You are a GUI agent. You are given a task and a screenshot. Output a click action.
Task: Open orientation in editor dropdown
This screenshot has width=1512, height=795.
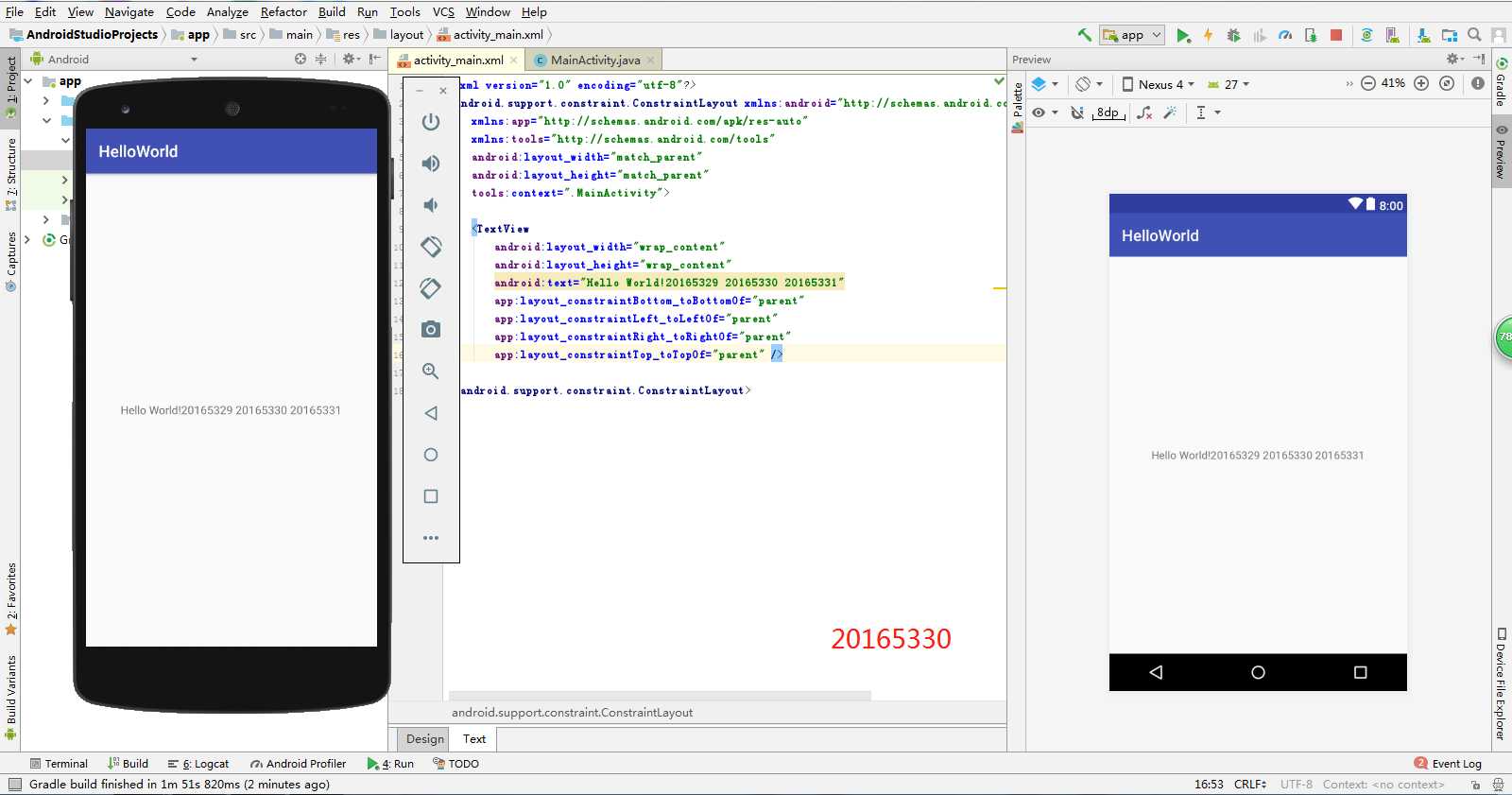point(1089,84)
